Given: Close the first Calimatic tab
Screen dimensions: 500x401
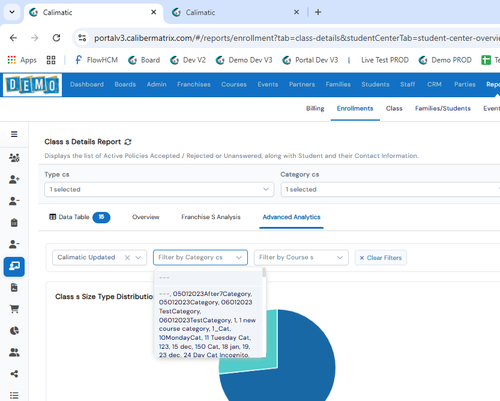Looking at the screenshot, I should pos(154,12).
